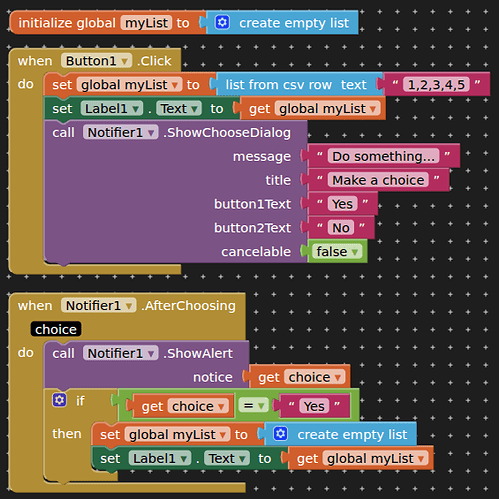Viewport: 499px width, 499px height.
Task: Open the get choice dropdown in notice socket
Action: click(x=315, y=377)
